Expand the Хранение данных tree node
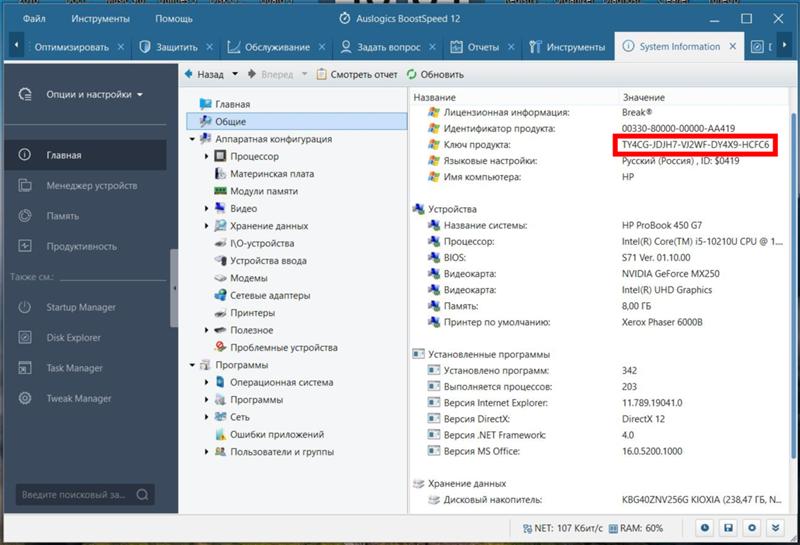 pyautogui.click(x=207, y=226)
